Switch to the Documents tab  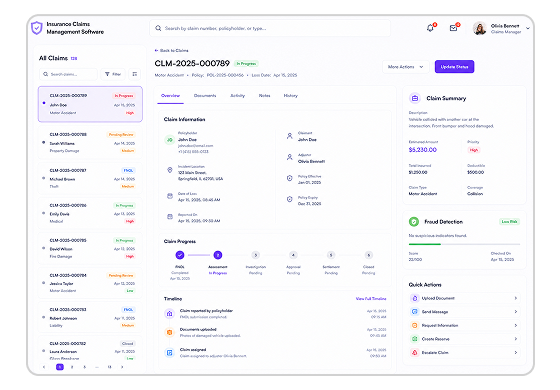pyautogui.click(x=205, y=96)
